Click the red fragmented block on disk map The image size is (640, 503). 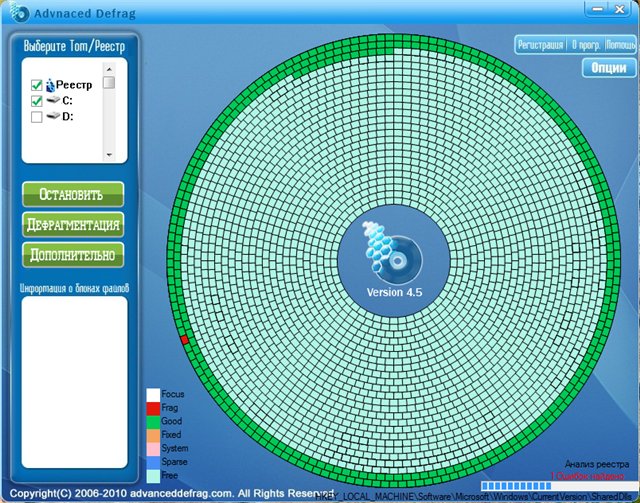pyautogui.click(x=185, y=341)
